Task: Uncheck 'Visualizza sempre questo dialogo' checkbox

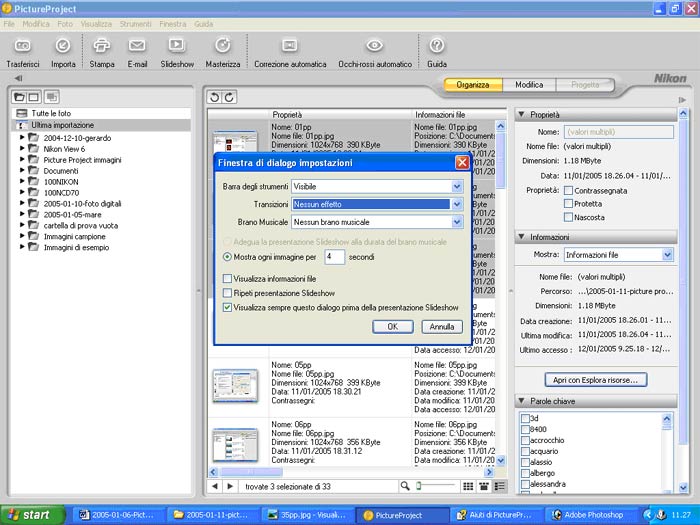Action: tap(227, 308)
